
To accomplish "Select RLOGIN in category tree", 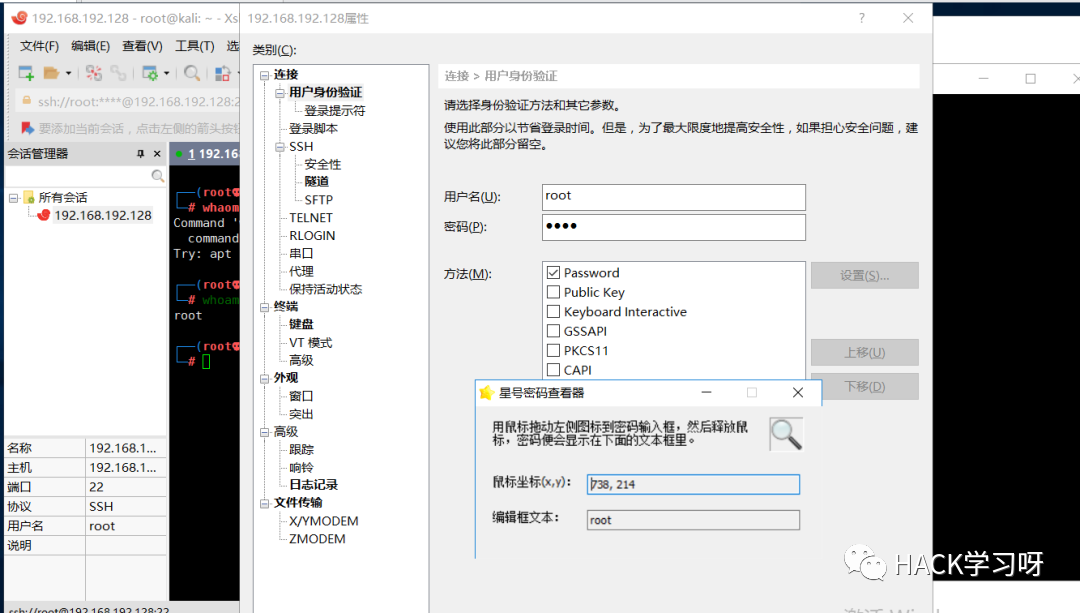I will [x=312, y=236].
